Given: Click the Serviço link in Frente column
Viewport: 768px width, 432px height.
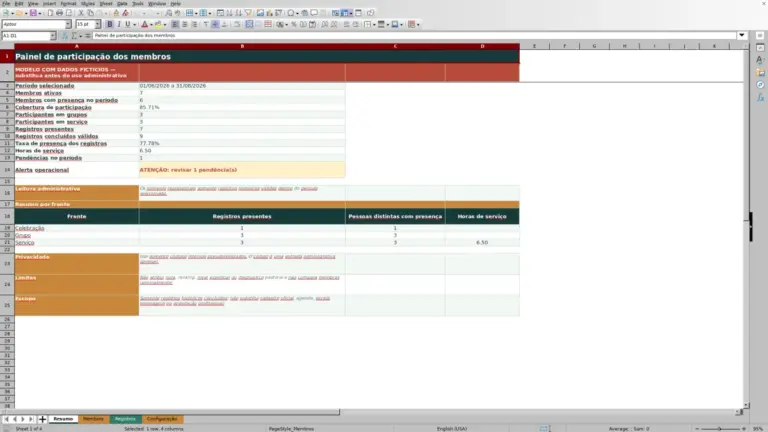Looking at the screenshot, I should coord(24,242).
